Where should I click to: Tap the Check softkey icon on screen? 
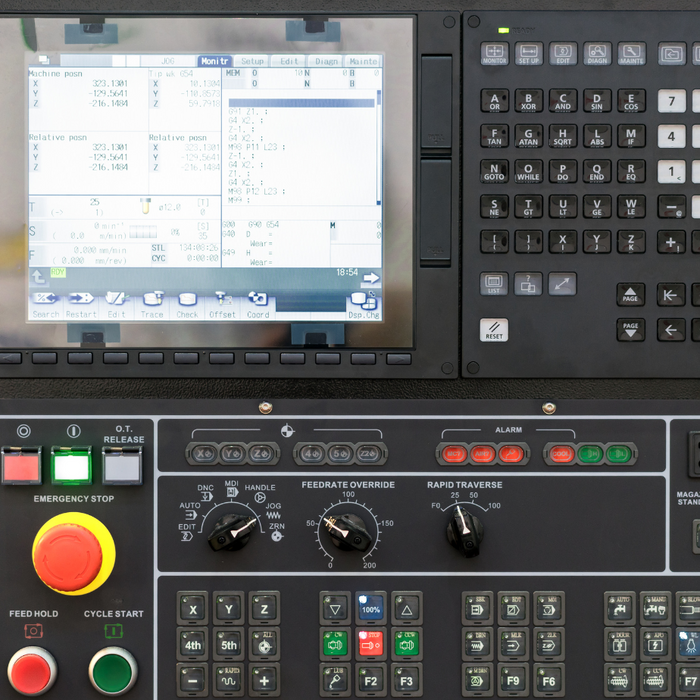pos(188,299)
